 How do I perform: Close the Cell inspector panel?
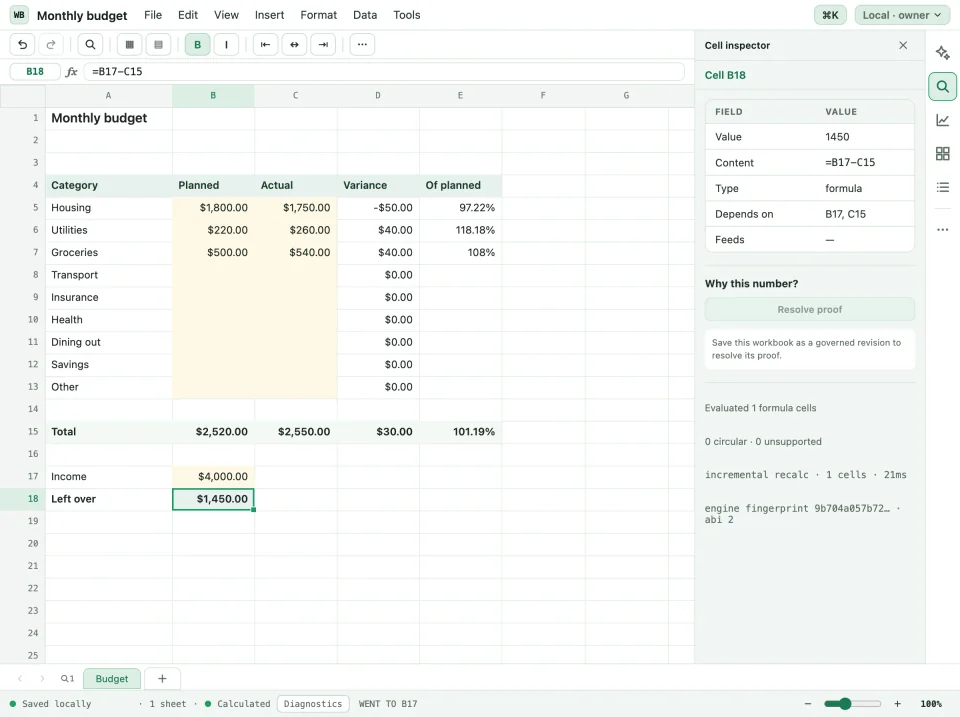903,45
